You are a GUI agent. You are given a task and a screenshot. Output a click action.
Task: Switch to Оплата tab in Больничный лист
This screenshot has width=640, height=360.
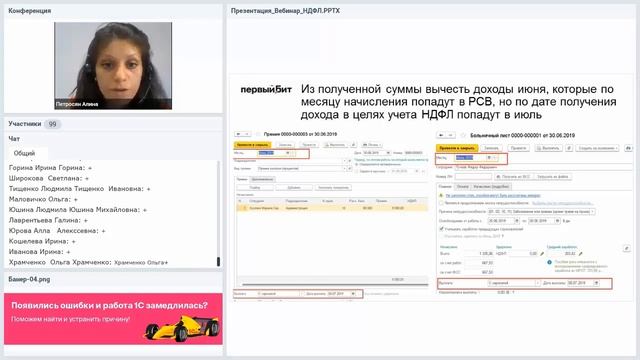click(463, 187)
